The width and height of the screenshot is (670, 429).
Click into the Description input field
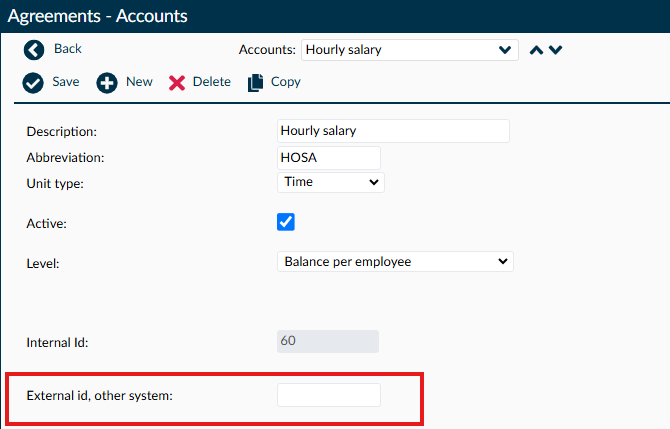point(393,131)
